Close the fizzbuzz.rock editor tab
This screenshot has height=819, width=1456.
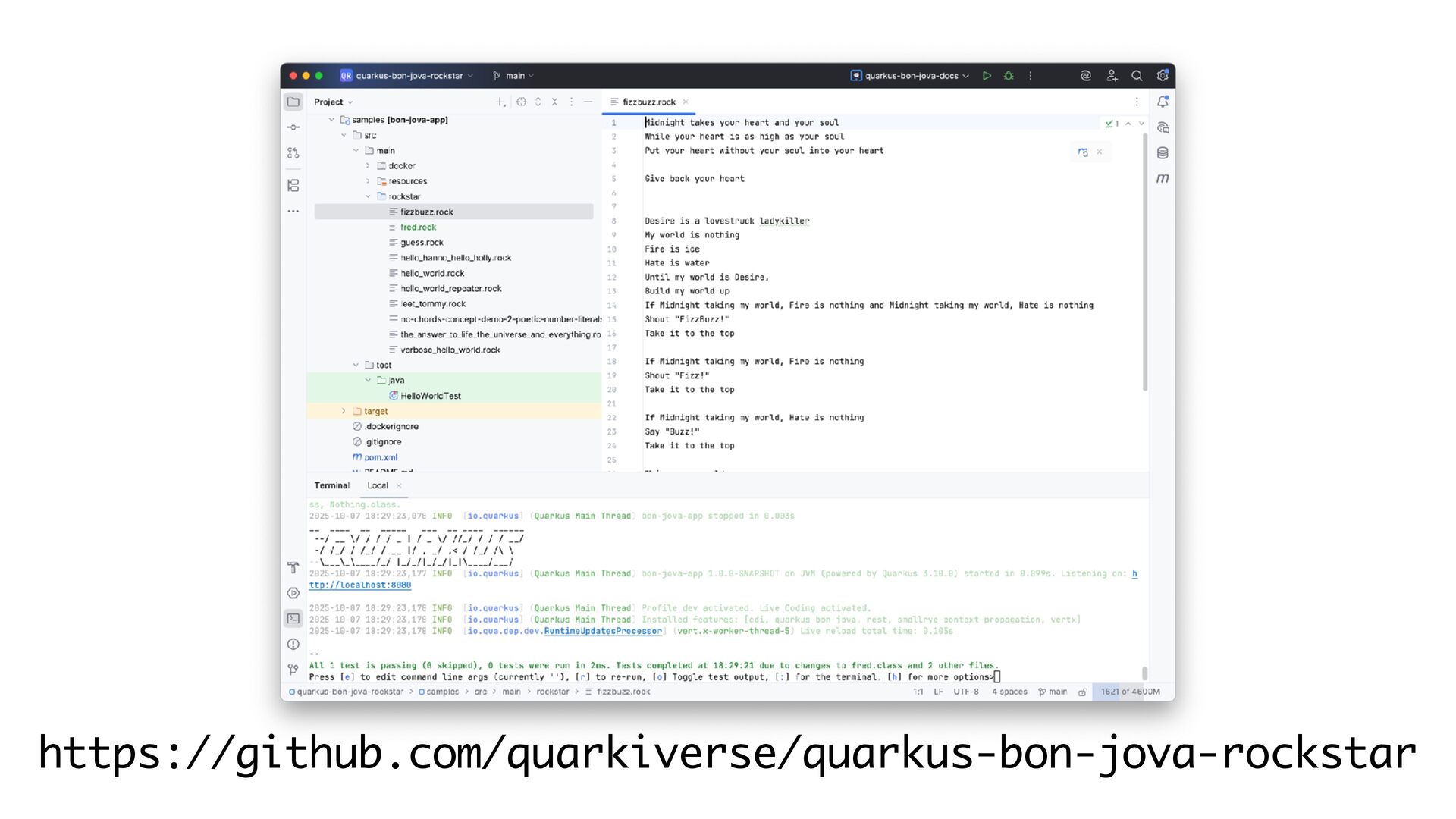(x=686, y=102)
